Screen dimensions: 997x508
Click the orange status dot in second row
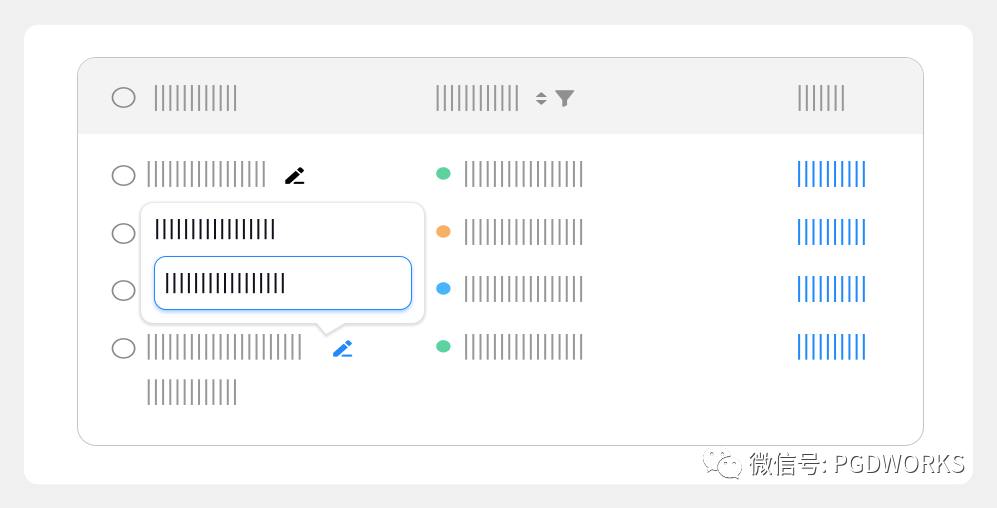click(443, 232)
